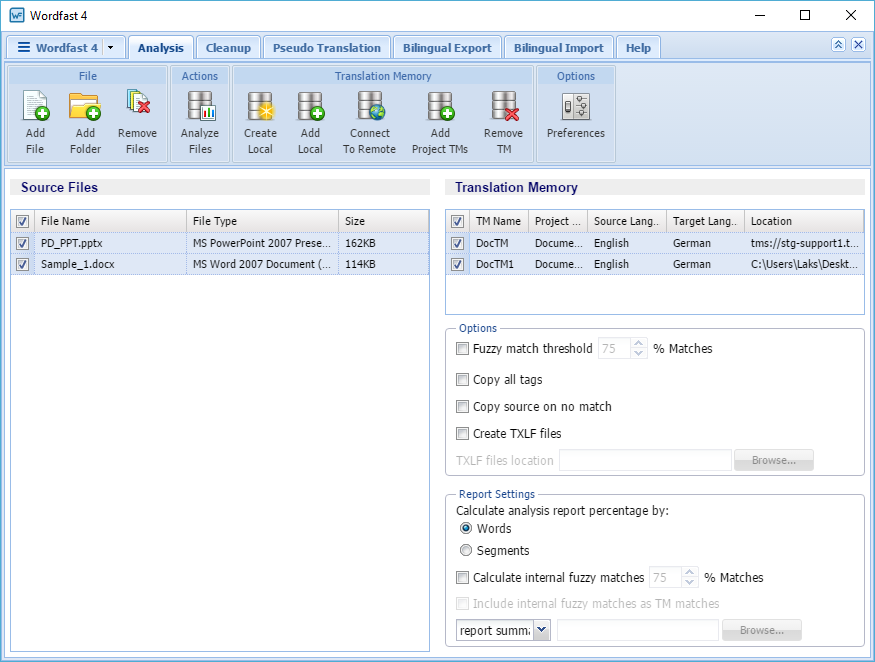The image size is (875, 662).
Task: Click Browse for TXLF files location
Action: (773, 460)
